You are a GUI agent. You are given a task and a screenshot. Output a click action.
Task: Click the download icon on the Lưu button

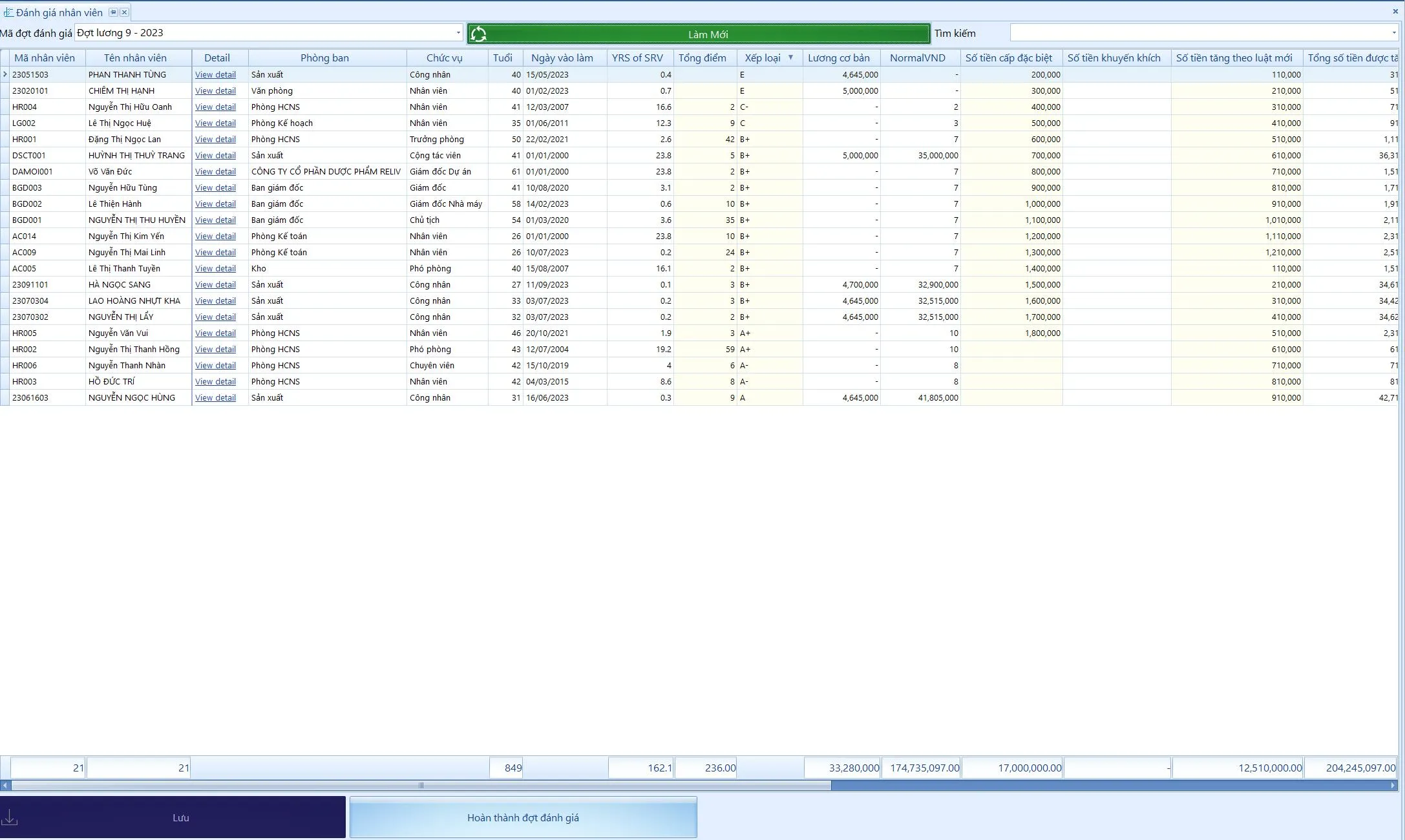click(x=10, y=817)
